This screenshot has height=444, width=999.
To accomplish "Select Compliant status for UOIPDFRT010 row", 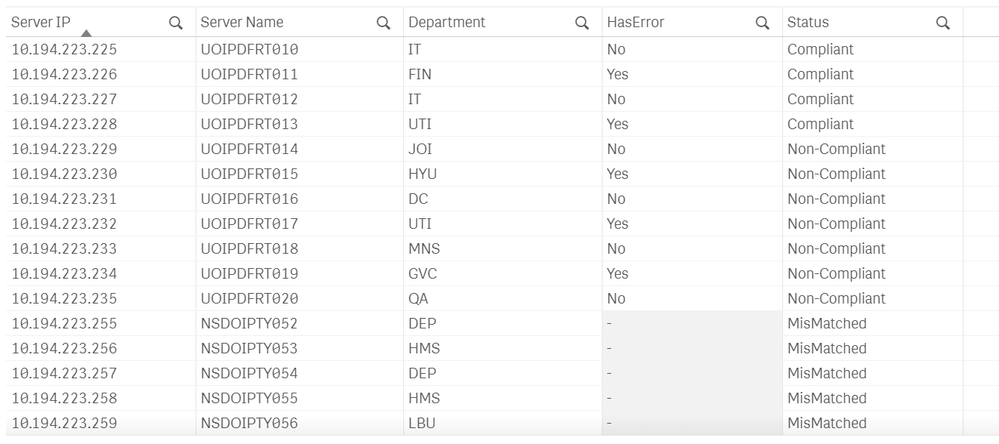I will pos(820,50).
